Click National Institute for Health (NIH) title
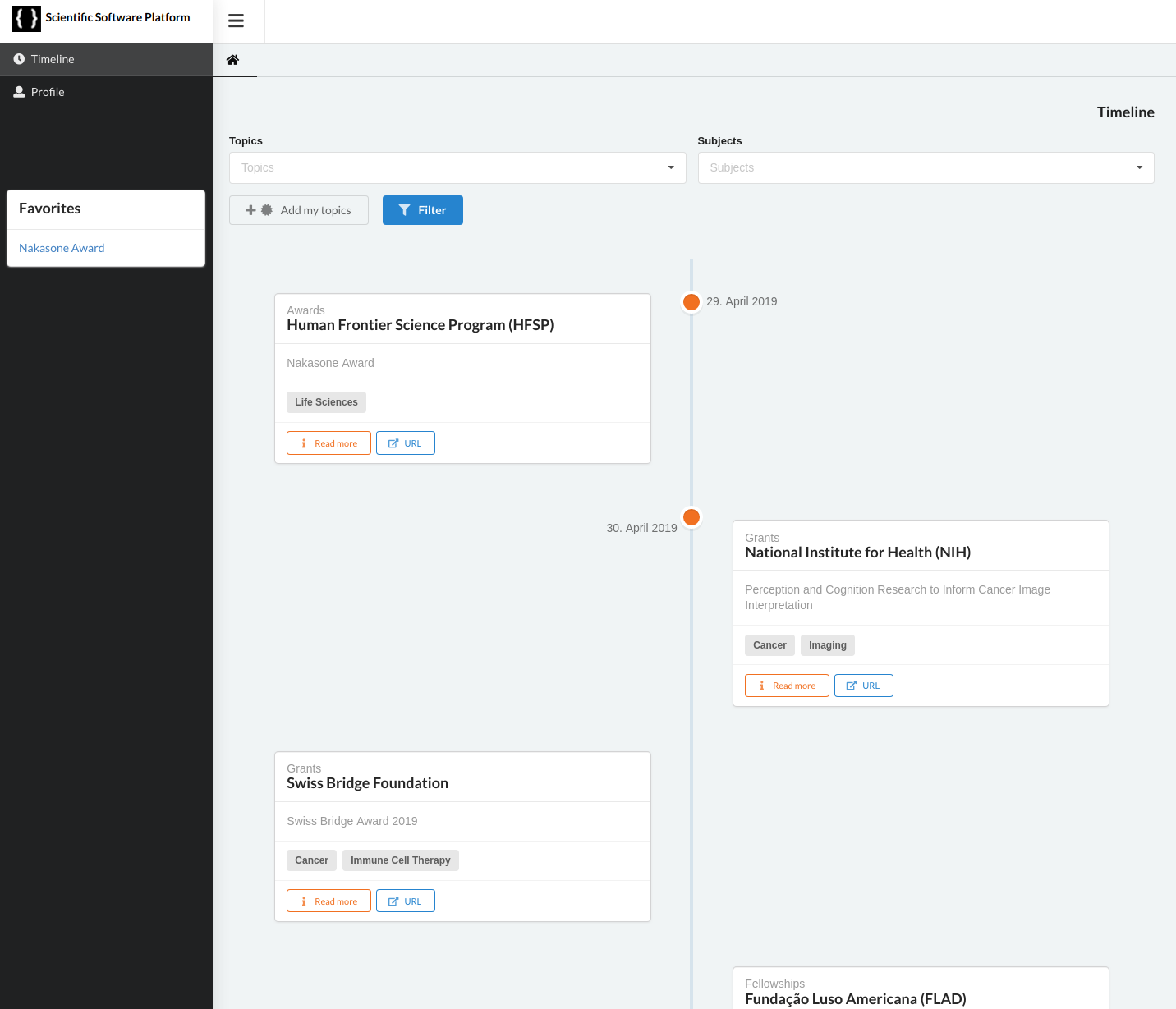1176x1009 pixels. 858,553
